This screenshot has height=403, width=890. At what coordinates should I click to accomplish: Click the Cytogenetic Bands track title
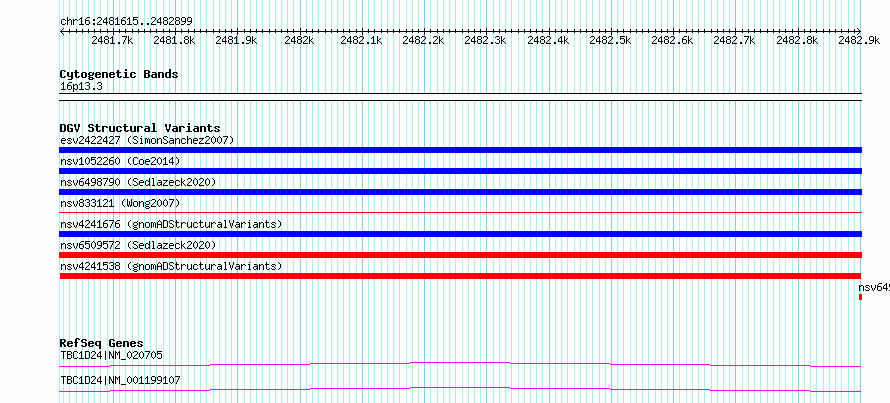click(119, 74)
